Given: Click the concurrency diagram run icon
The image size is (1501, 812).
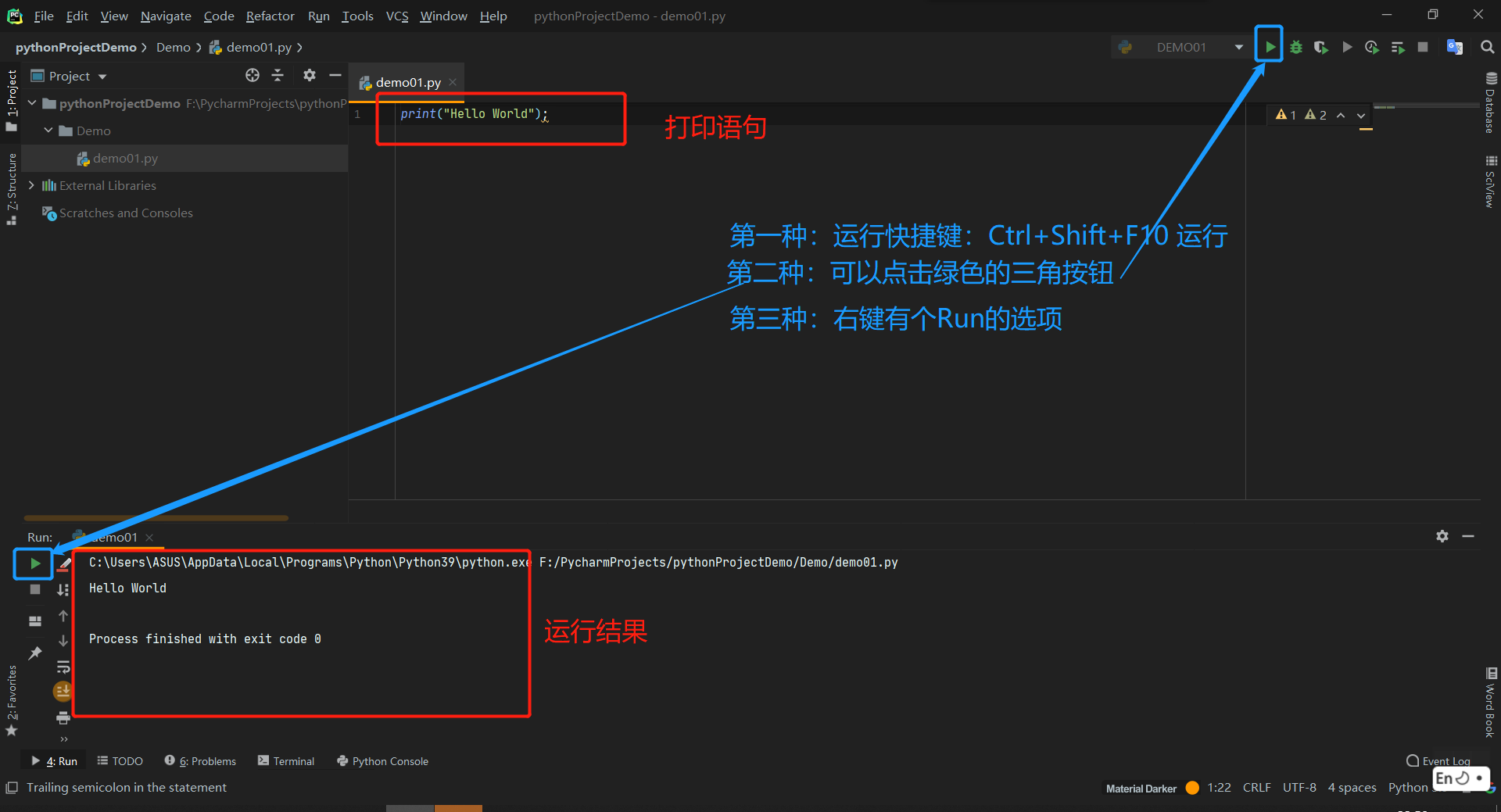Looking at the screenshot, I should click(1398, 47).
